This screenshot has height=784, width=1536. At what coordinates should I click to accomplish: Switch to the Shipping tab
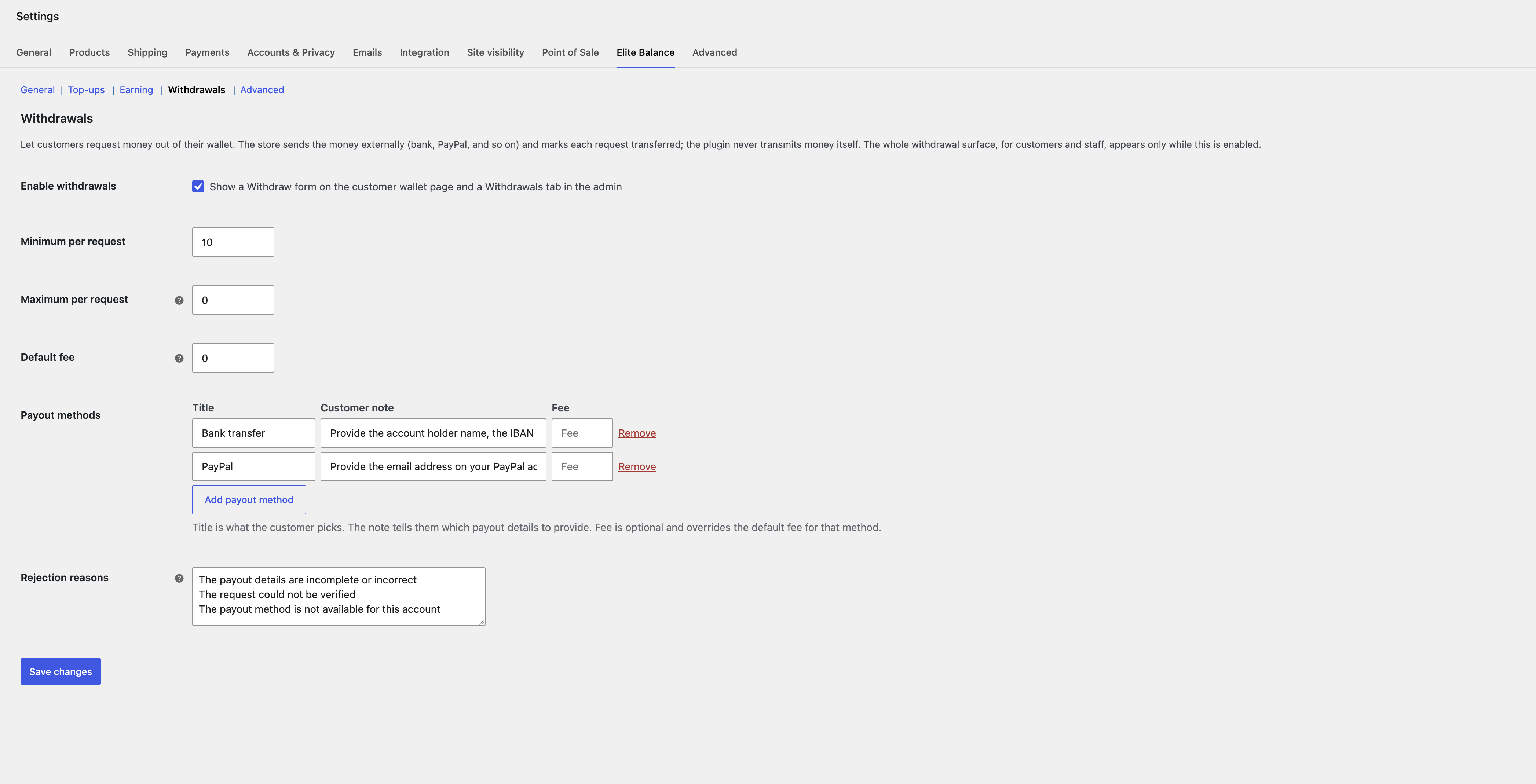click(147, 52)
